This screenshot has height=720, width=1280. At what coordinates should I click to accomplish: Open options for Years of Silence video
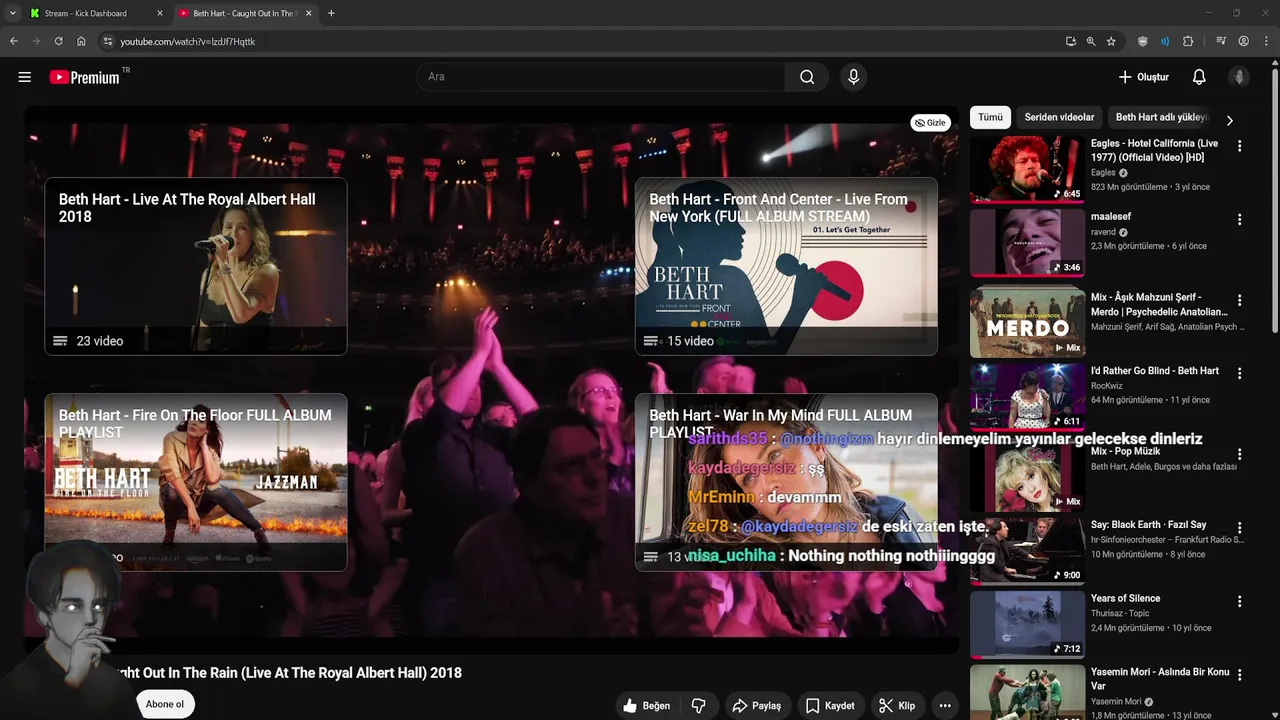coord(1239,601)
